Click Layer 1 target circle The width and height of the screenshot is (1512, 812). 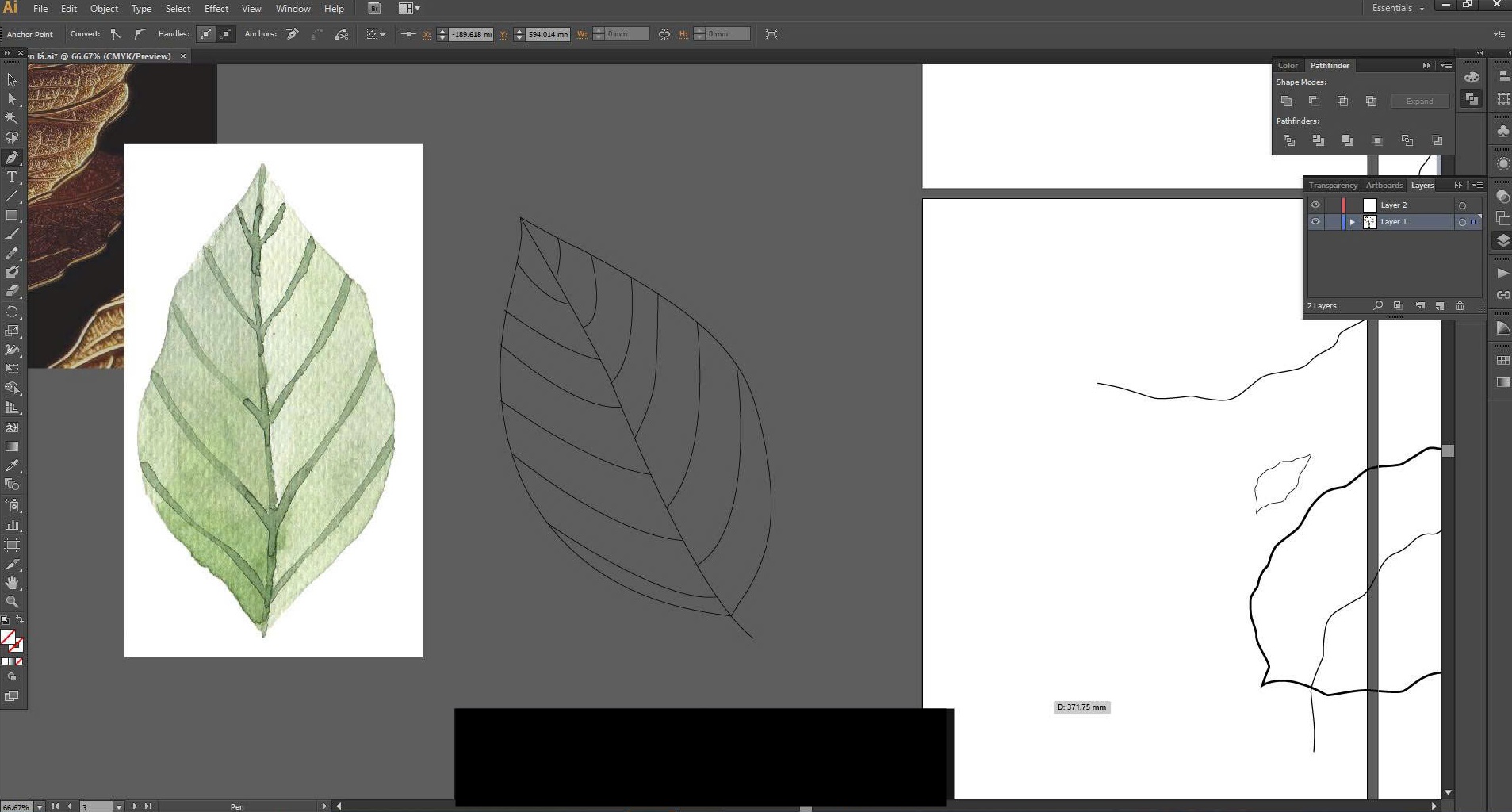click(1462, 222)
